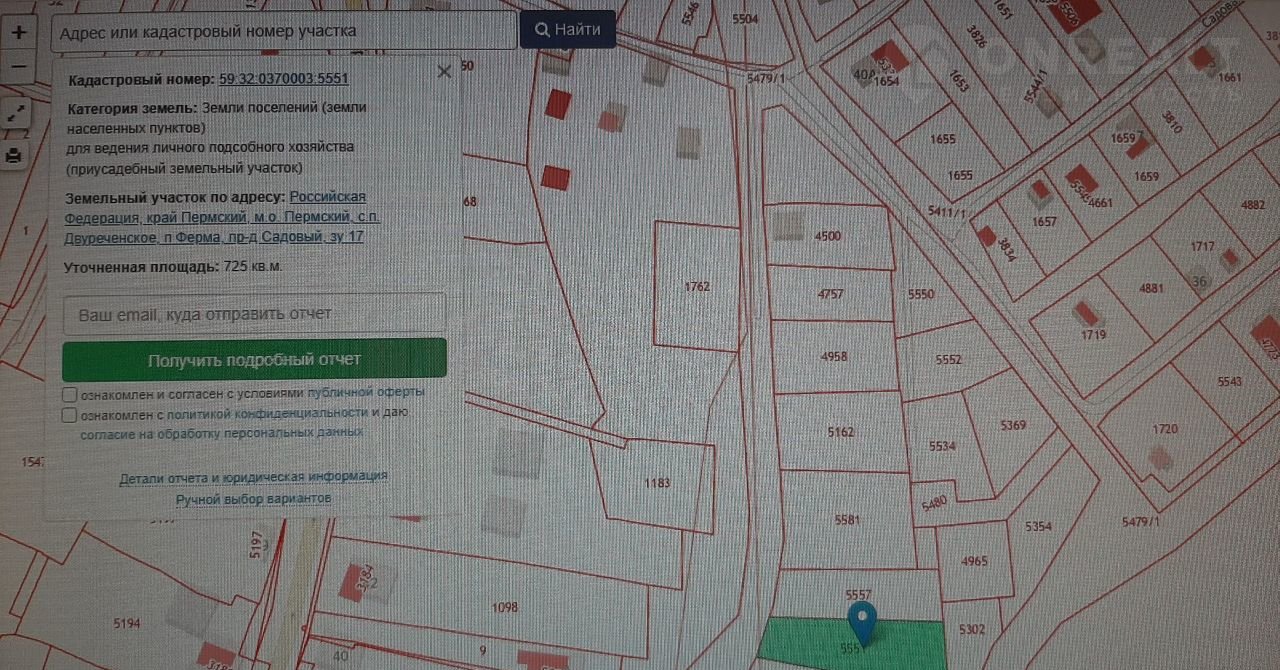This screenshot has width=1280, height=670.
Task: Open the публичной оферты link
Action: pyautogui.click(x=366, y=392)
